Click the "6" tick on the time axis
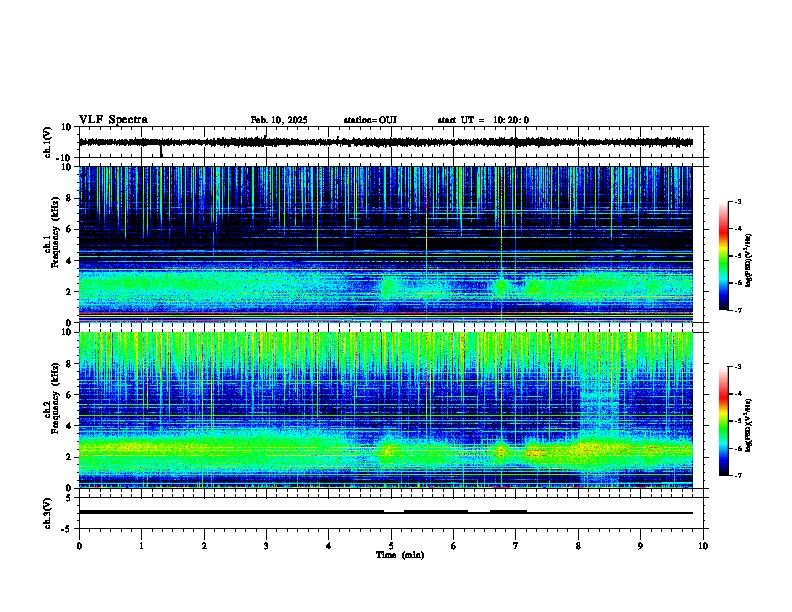 coord(453,546)
